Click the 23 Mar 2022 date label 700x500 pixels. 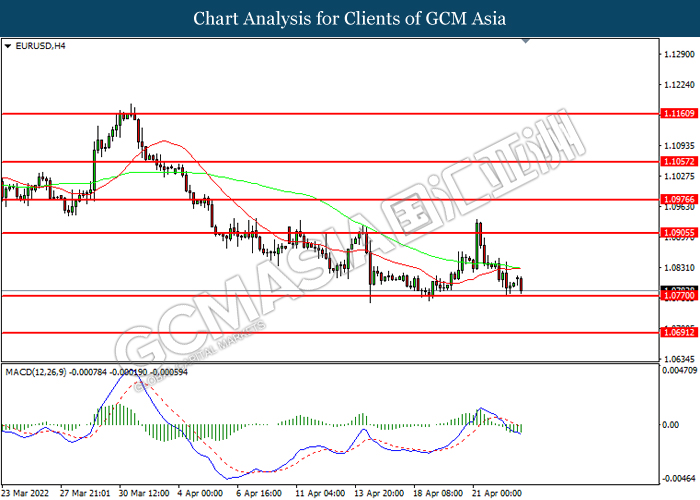pos(25,493)
